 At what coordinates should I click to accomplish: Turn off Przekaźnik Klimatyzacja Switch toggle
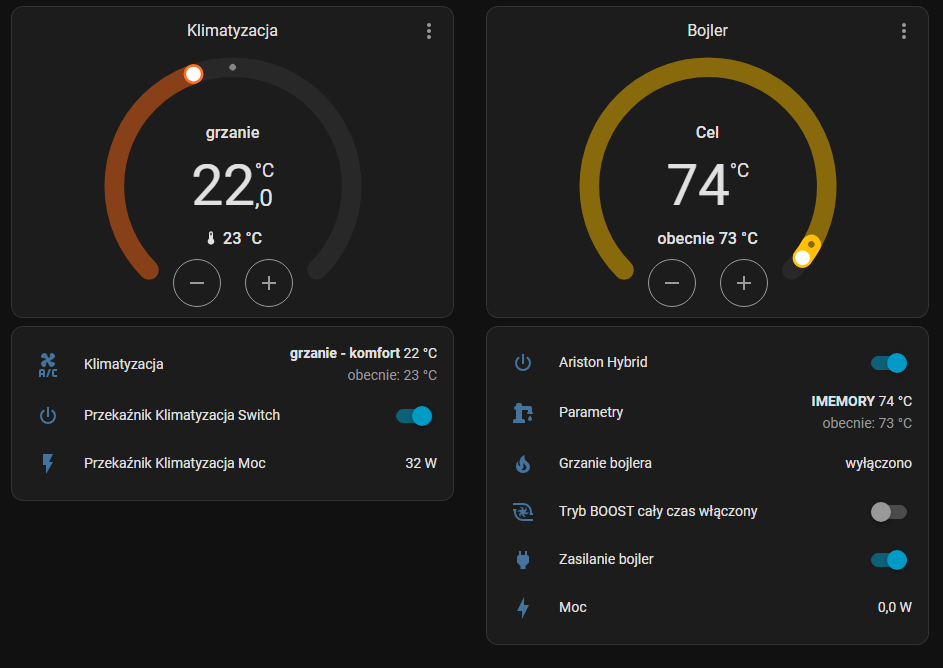(413, 416)
